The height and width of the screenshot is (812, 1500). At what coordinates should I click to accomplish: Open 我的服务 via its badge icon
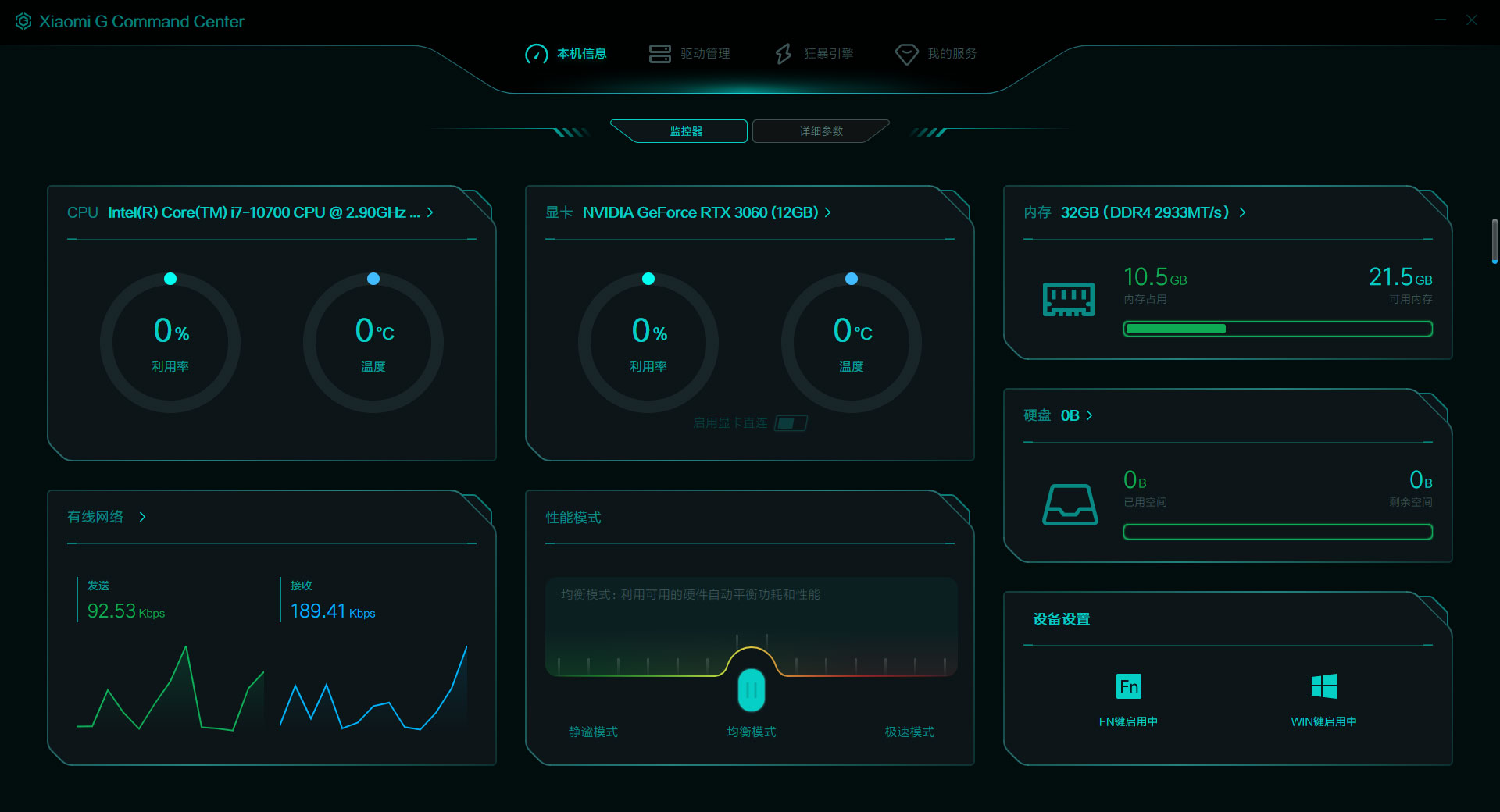[x=906, y=54]
